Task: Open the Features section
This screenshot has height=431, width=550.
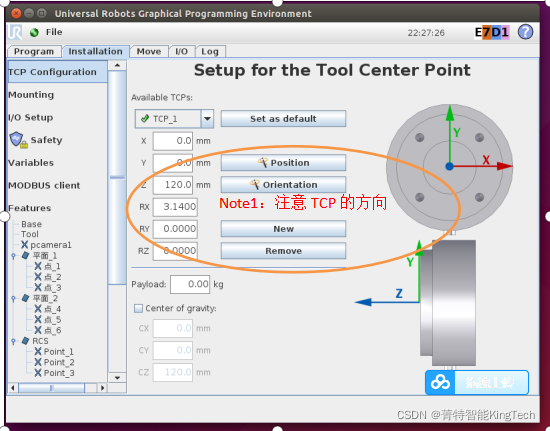Action: [x=30, y=208]
